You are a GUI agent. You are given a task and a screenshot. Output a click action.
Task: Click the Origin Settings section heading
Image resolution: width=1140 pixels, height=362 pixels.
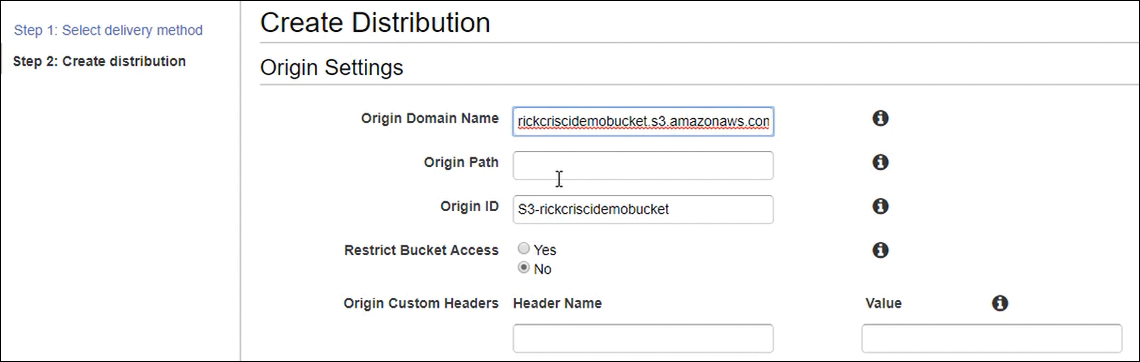click(x=332, y=68)
